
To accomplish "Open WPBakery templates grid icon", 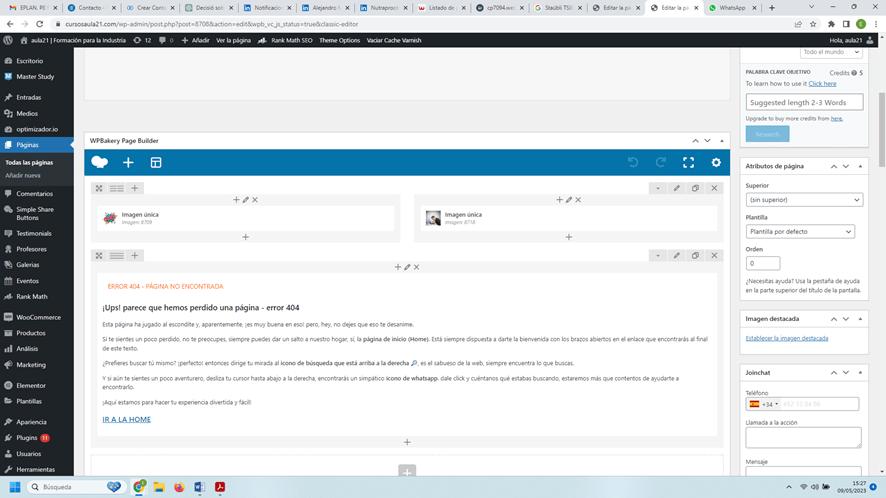I will click(156, 163).
